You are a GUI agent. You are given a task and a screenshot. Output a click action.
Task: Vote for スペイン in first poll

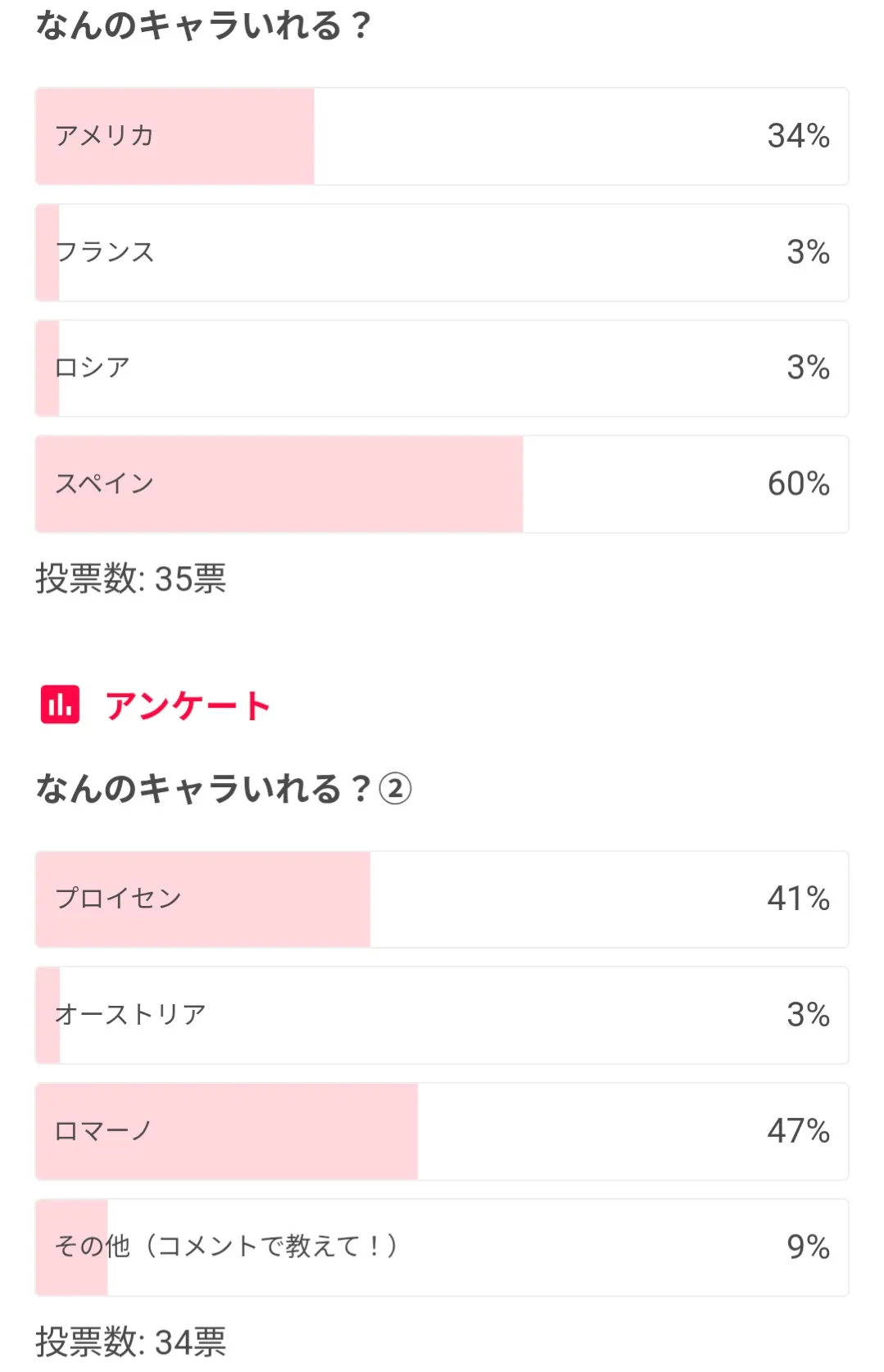105,484
